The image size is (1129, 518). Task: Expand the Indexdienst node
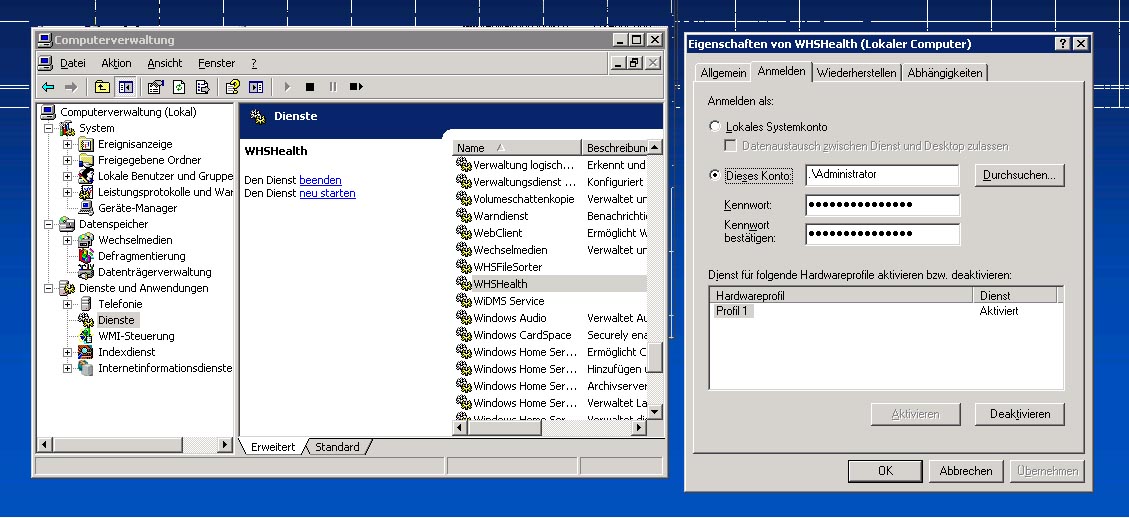tap(68, 352)
